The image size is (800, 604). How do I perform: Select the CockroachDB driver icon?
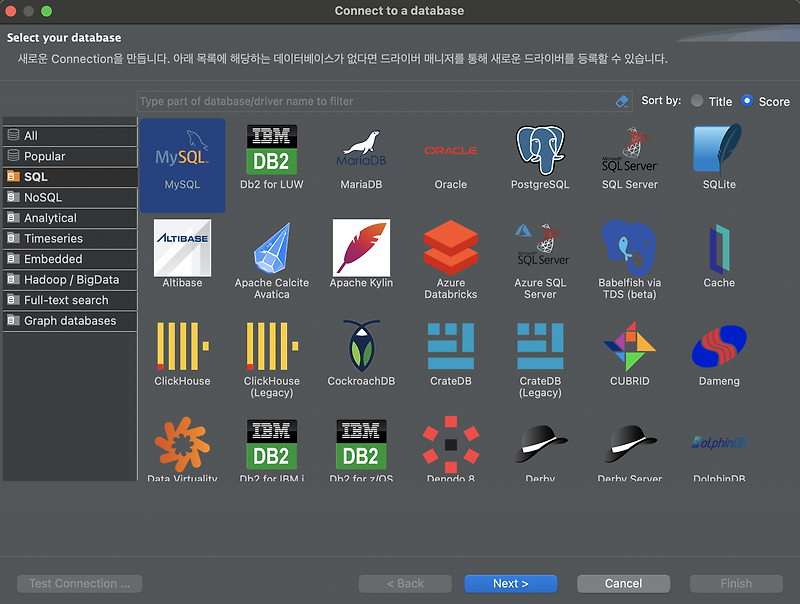361,345
